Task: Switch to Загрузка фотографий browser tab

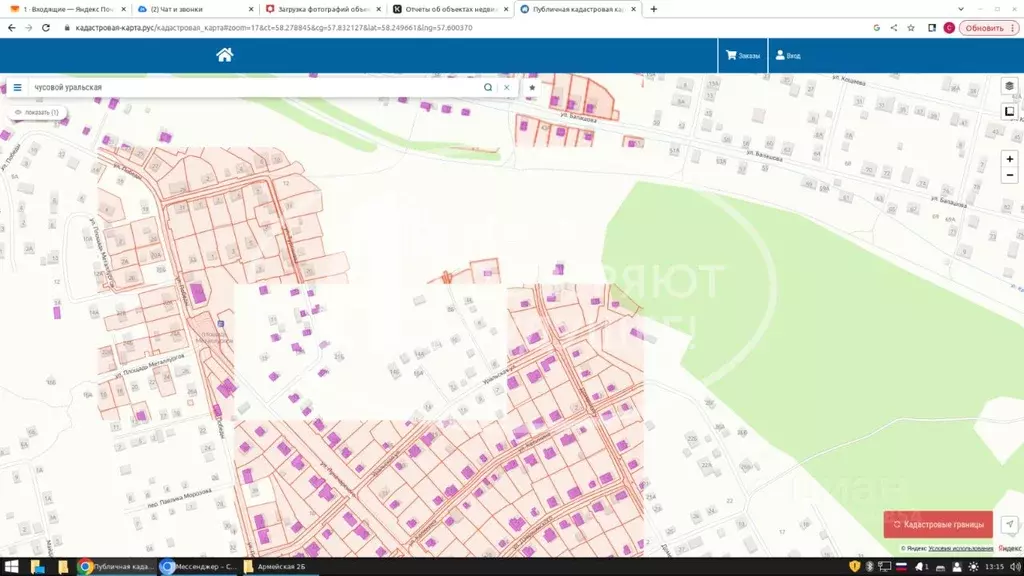Action: (323, 9)
